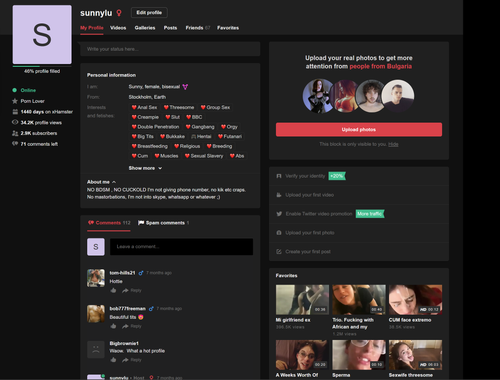The width and height of the screenshot is (500, 380).
Task: Click the profile filled progress bar
Action: tap(42, 66)
